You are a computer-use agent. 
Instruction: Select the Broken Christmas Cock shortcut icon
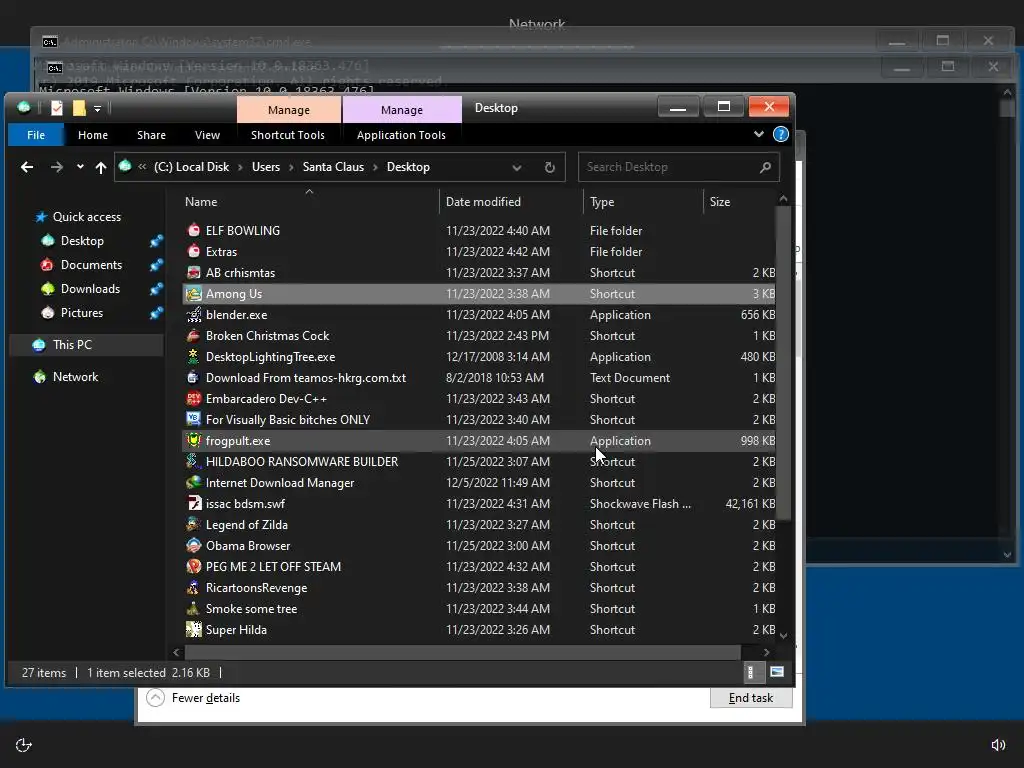[x=193, y=336]
